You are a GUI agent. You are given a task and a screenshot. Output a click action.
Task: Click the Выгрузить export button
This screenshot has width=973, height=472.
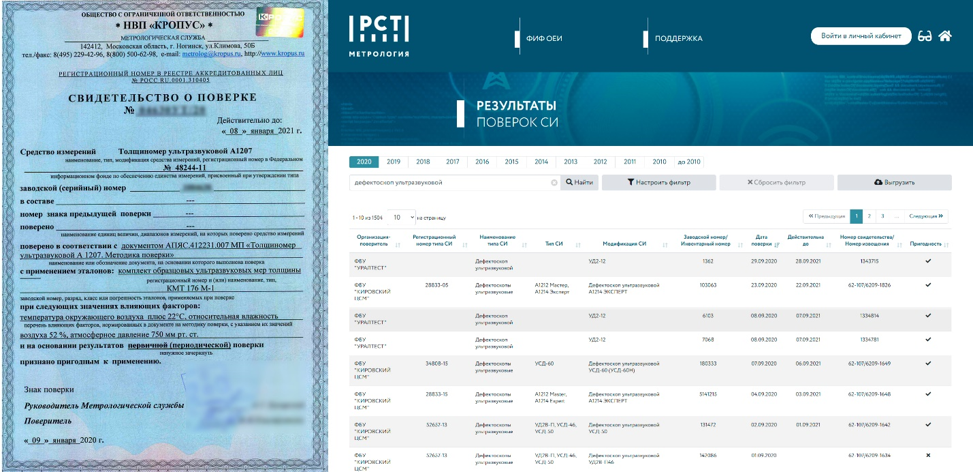pos(894,182)
